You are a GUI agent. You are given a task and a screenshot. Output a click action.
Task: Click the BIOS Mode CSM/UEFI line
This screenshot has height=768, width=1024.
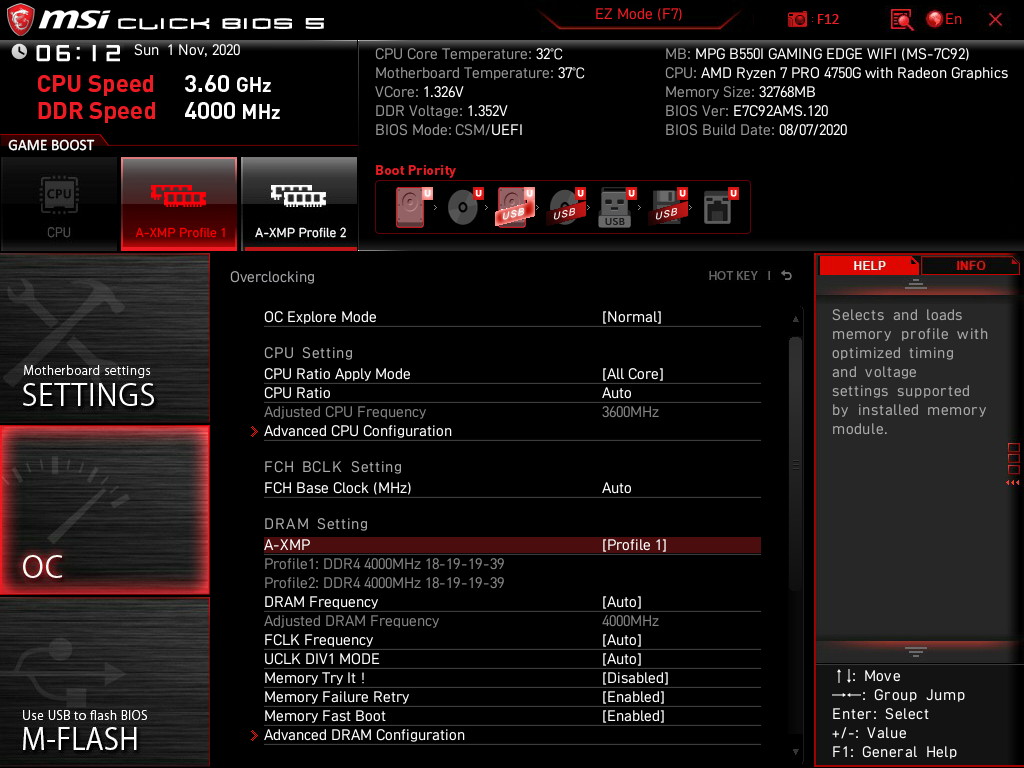point(449,130)
